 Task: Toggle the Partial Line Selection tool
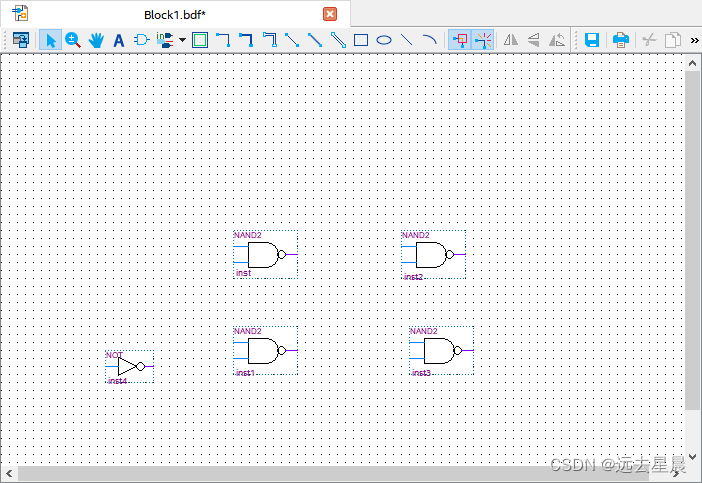(460, 40)
